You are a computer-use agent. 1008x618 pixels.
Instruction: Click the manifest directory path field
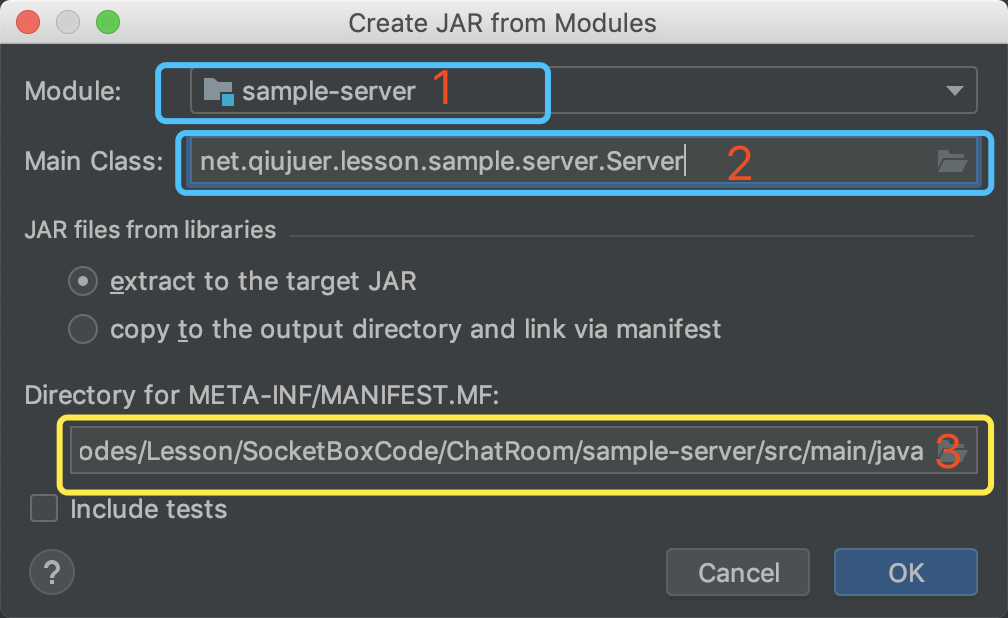(500, 453)
